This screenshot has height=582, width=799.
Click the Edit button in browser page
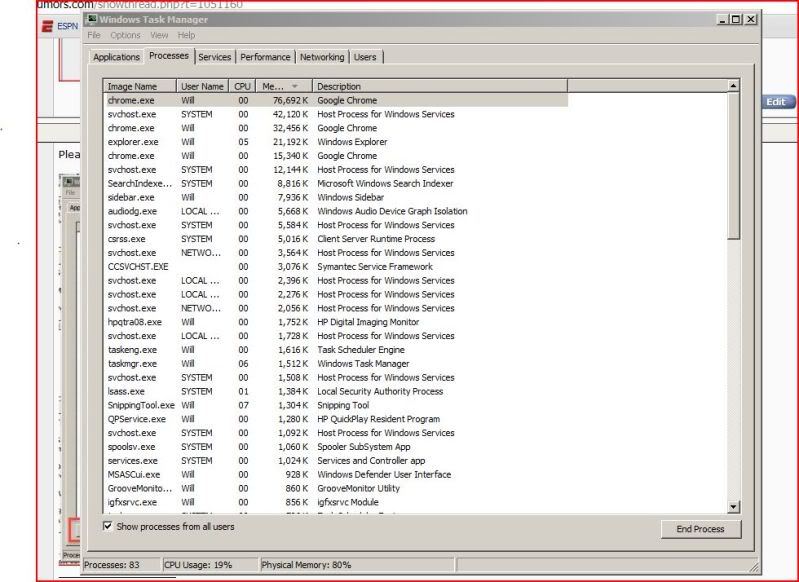[778, 101]
